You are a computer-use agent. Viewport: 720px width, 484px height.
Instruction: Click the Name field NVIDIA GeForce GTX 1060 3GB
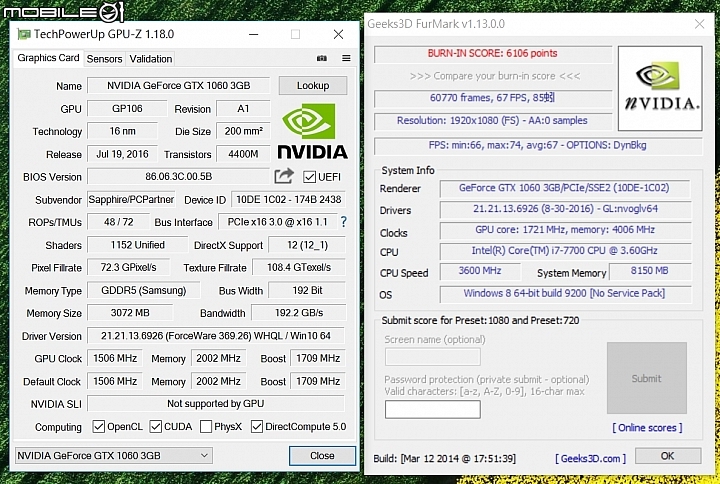[179, 85]
